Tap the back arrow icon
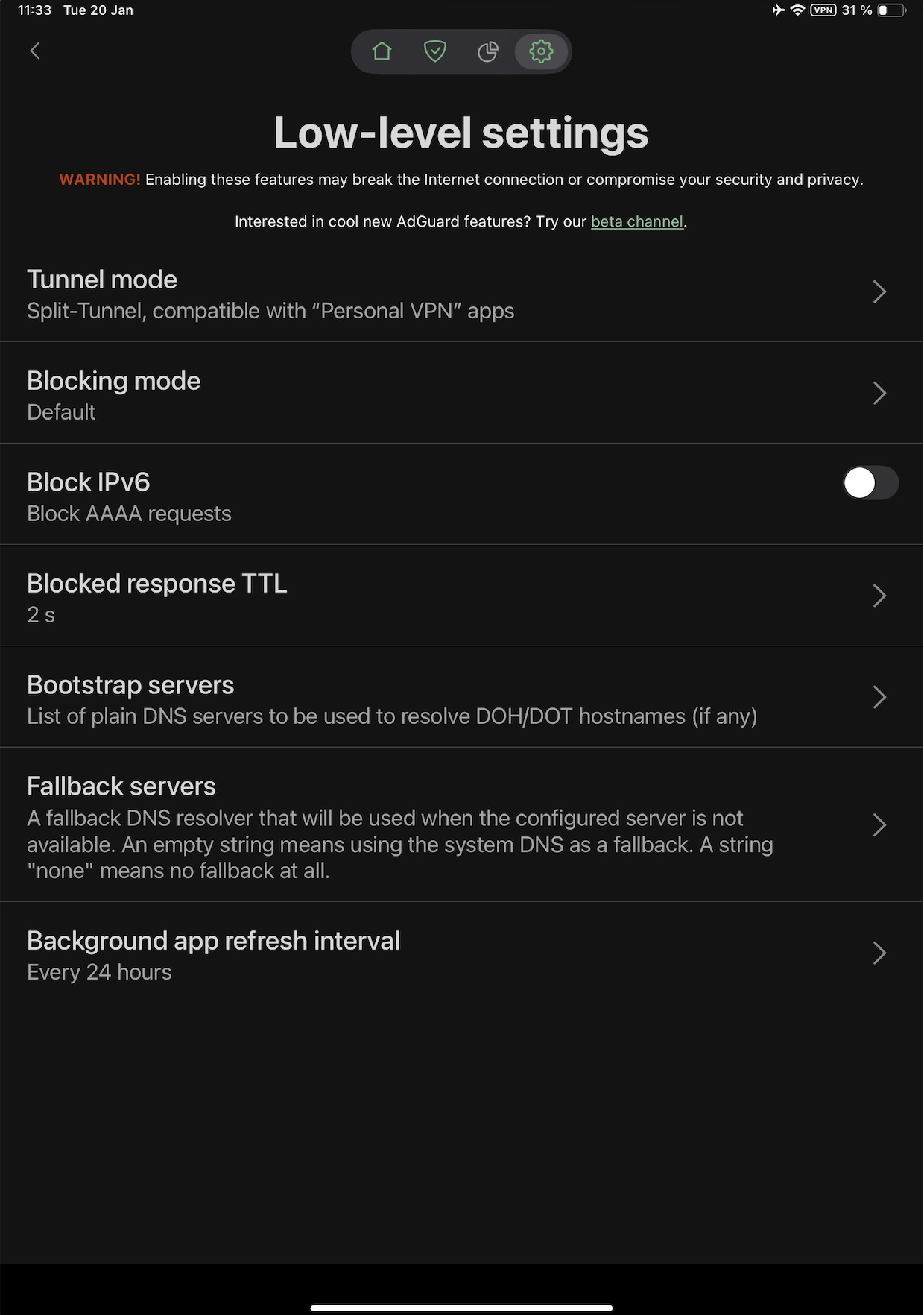This screenshot has width=924, height=1315. tap(35, 51)
